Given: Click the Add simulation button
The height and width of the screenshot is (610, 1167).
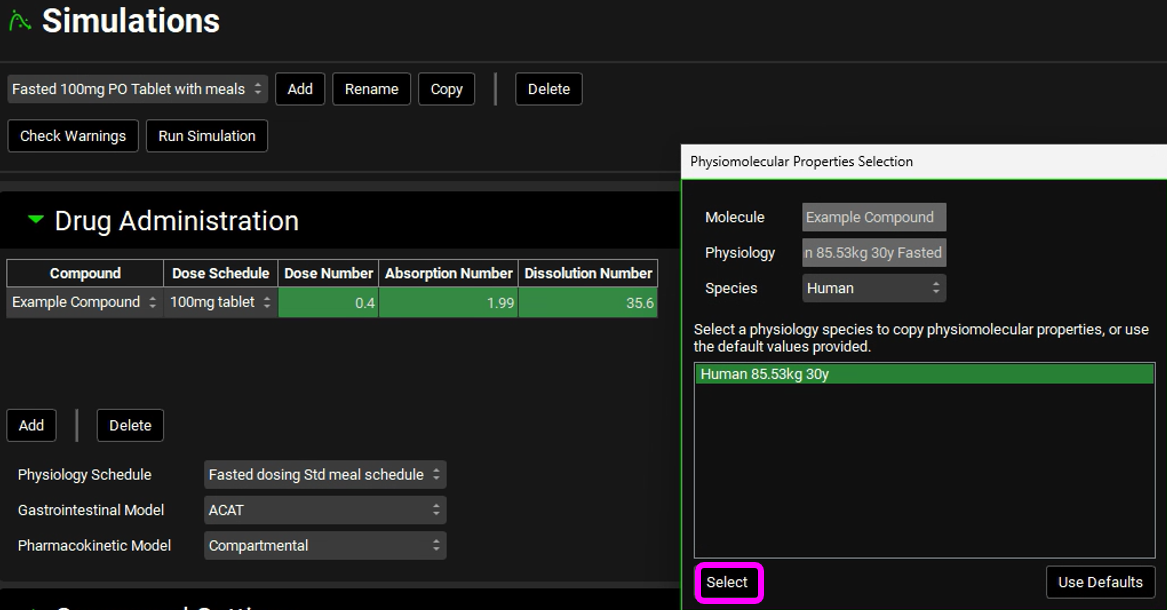Looking at the screenshot, I should (300, 89).
